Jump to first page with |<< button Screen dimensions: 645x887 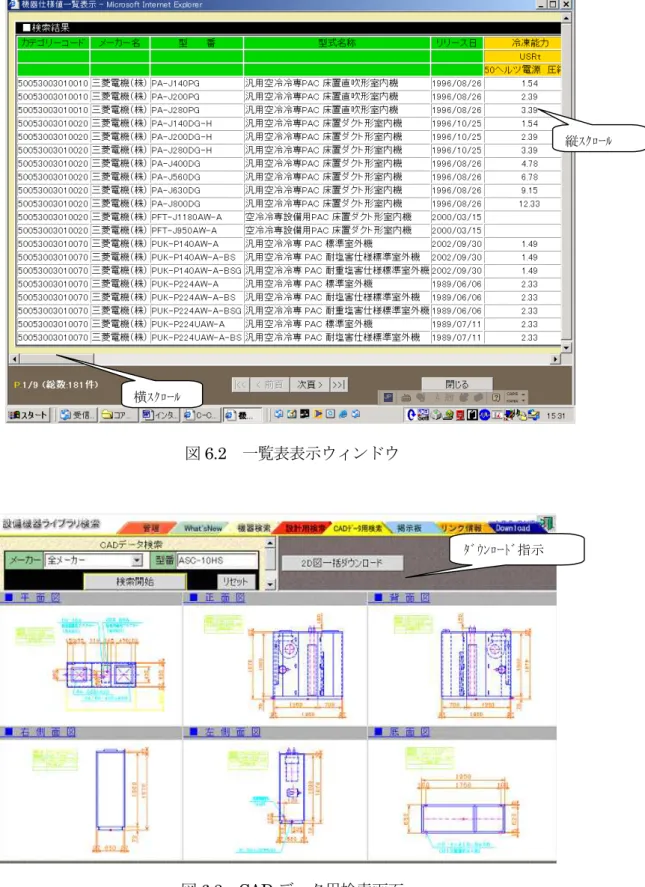[x=240, y=385]
